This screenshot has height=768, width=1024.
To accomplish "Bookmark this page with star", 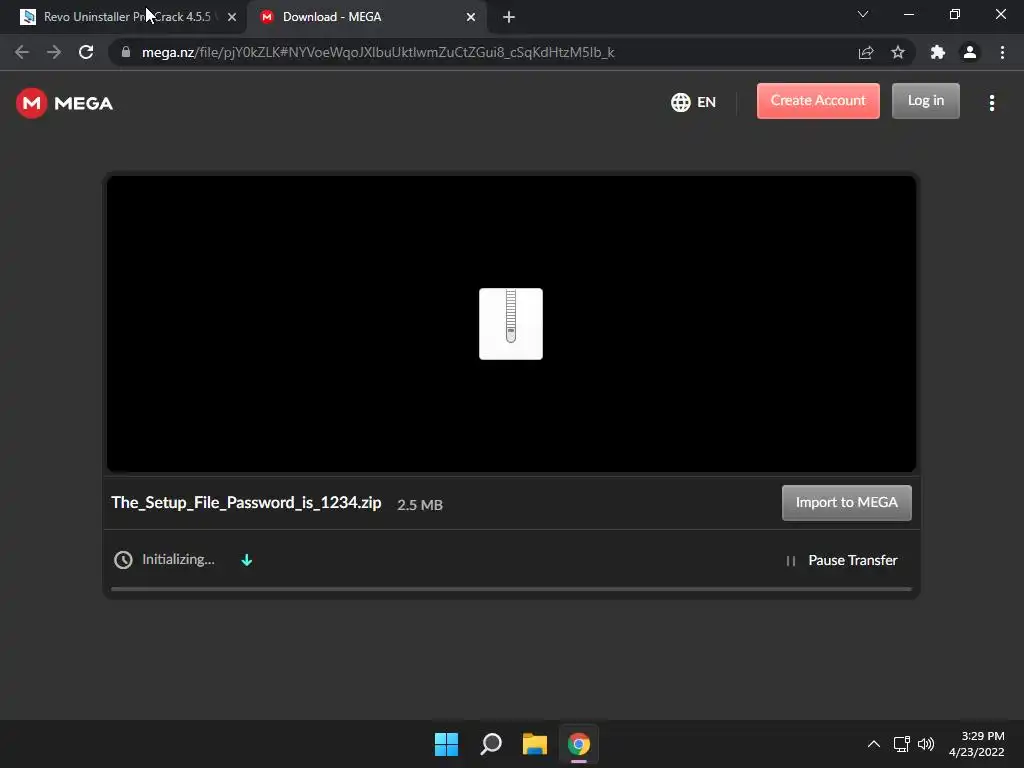I will pyautogui.click(x=898, y=52).
